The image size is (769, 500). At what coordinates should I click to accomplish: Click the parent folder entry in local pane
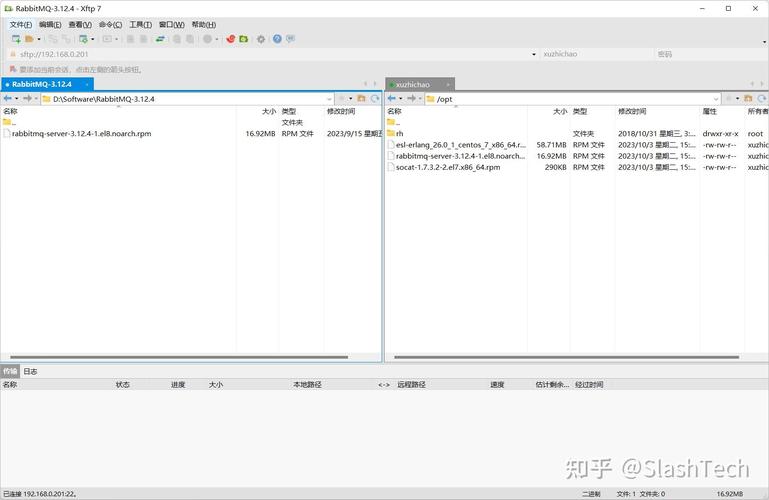click(9, 122)
